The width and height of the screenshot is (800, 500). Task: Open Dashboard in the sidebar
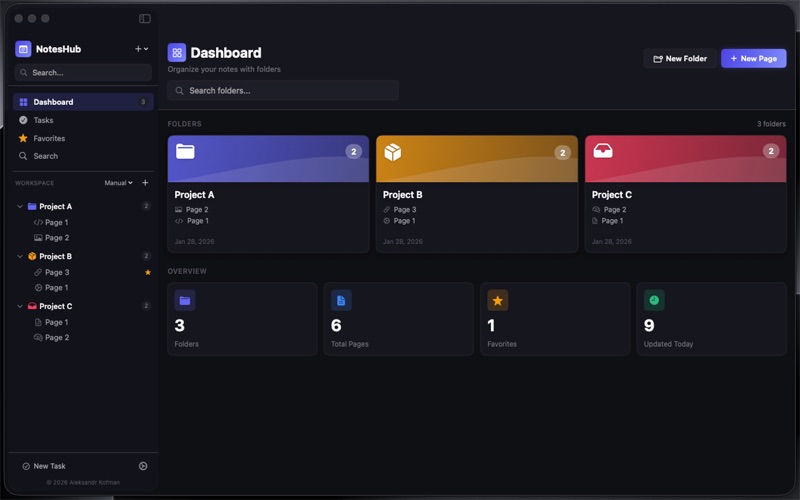pos(83,102)
